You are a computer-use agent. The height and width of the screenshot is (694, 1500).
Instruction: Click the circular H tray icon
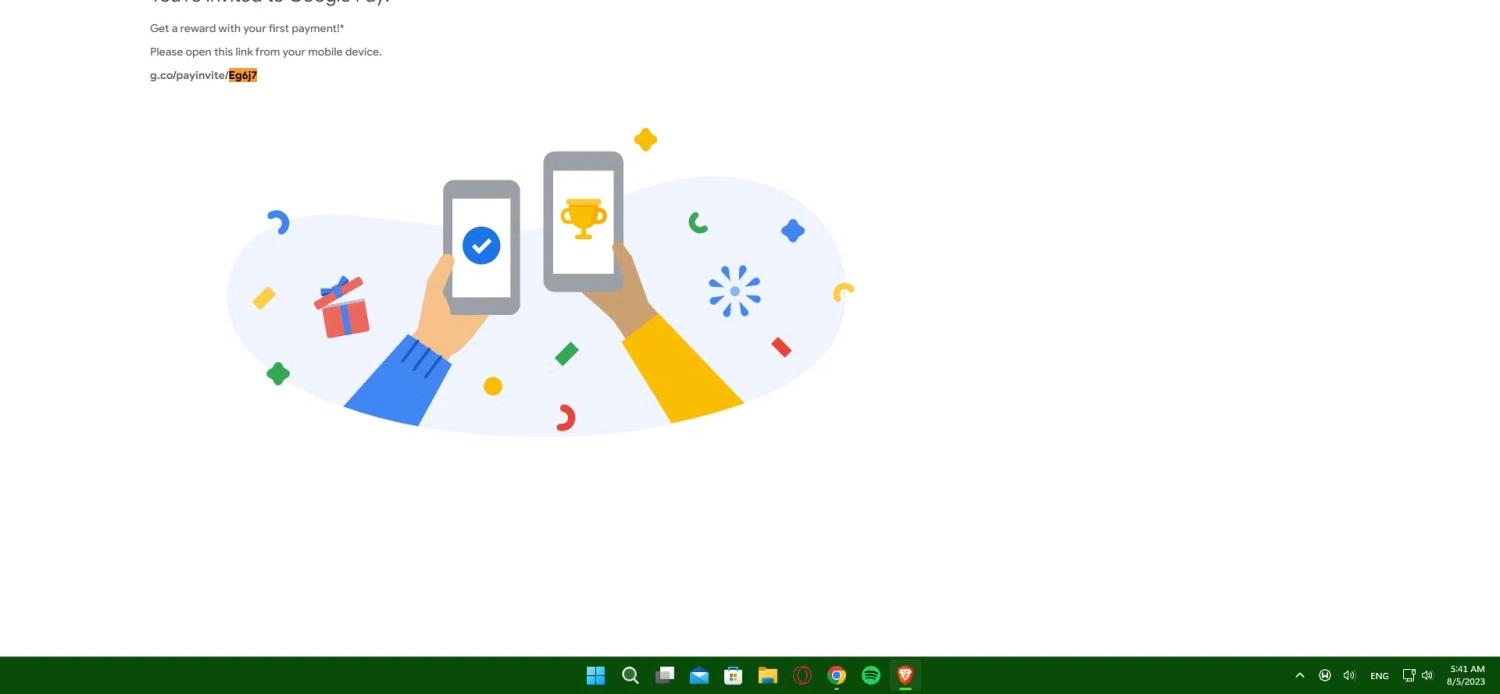1325,675
